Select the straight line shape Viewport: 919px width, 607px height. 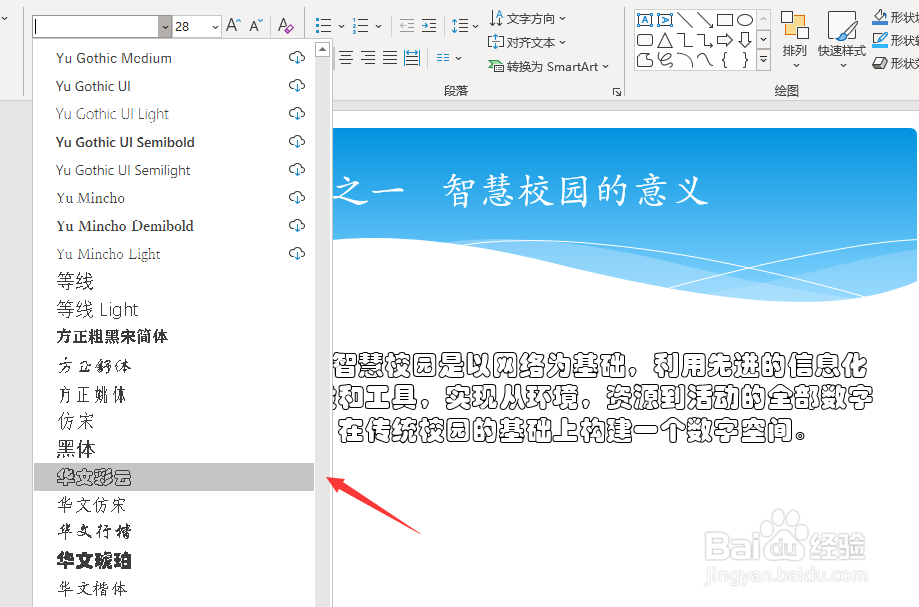685,21
